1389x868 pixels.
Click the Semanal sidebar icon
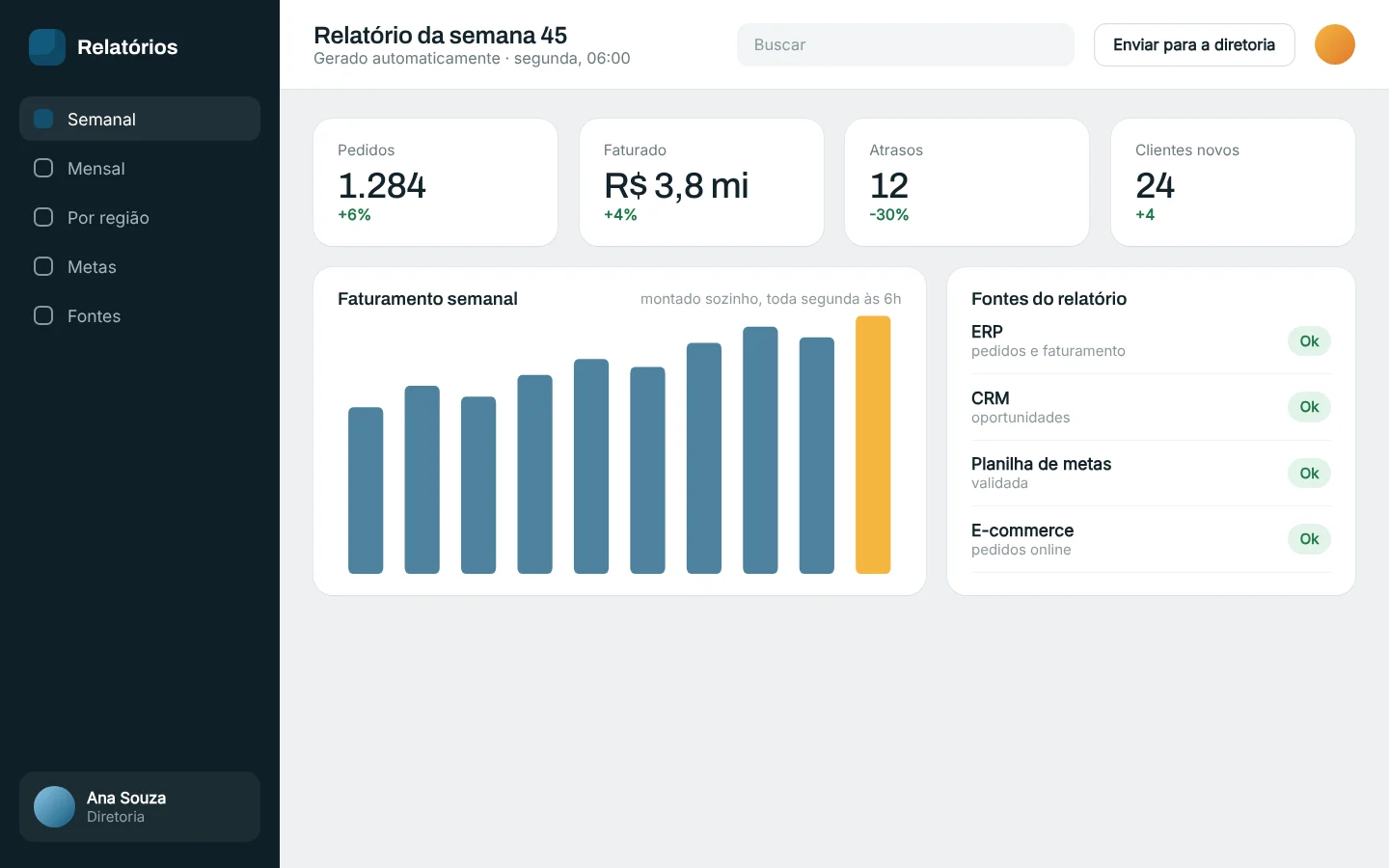coord(43,119)
